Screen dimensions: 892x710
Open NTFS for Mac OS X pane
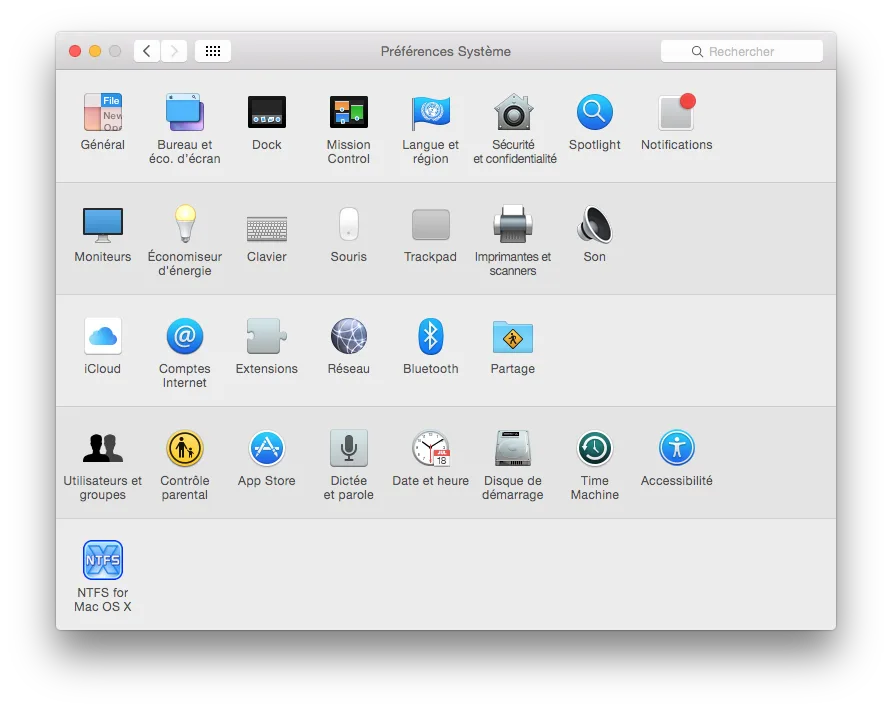coord(103,559)
